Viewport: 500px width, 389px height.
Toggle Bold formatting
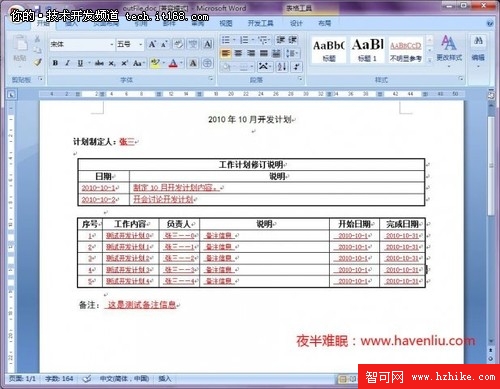[55, 63]
